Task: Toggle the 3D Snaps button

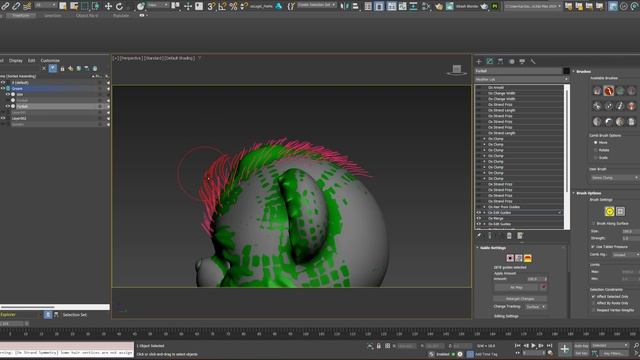Action: click(211, 6)
